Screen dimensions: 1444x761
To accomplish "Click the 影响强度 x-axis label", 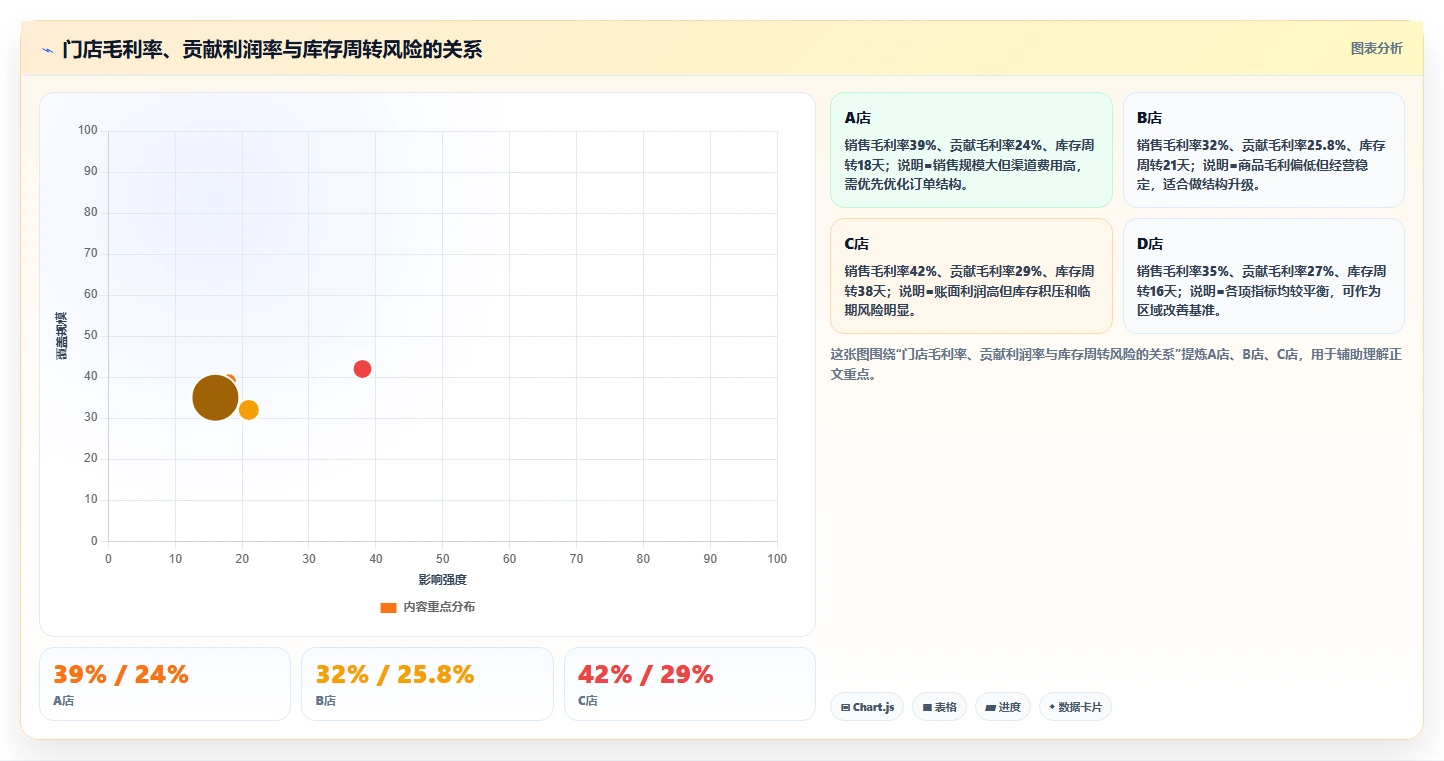I will click(x=443, y=580).
